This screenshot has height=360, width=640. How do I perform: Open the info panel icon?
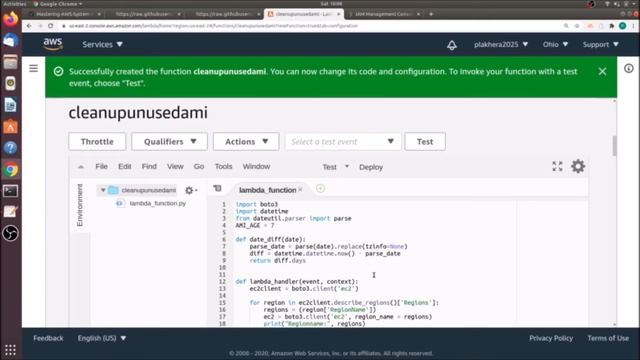coord(629,68)
